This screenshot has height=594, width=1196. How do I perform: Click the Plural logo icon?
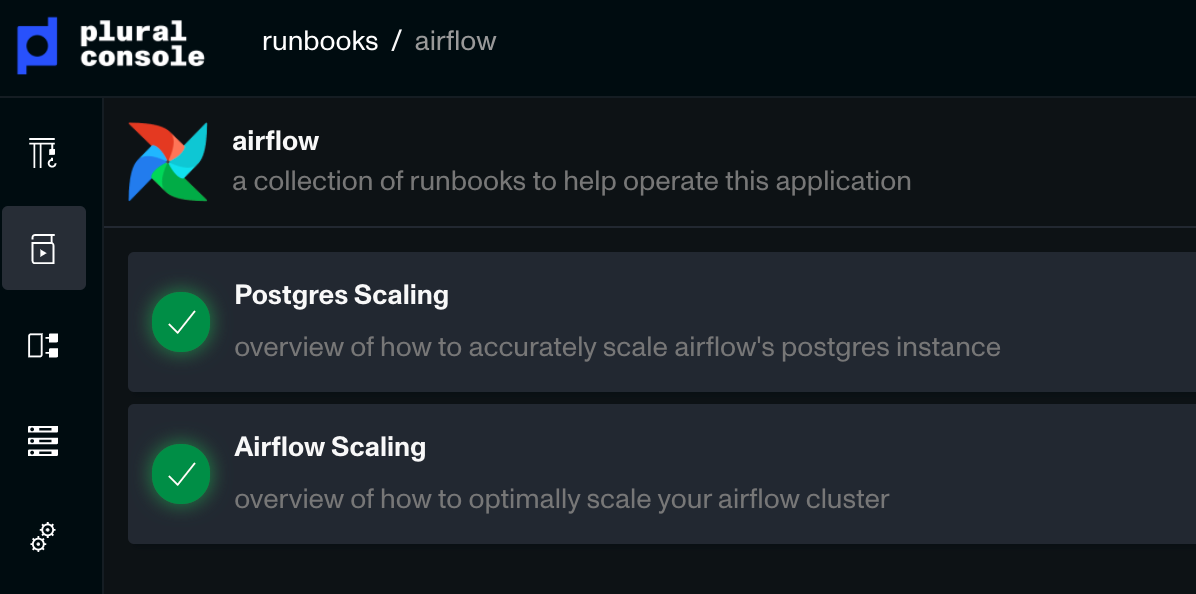pos(37,46)
